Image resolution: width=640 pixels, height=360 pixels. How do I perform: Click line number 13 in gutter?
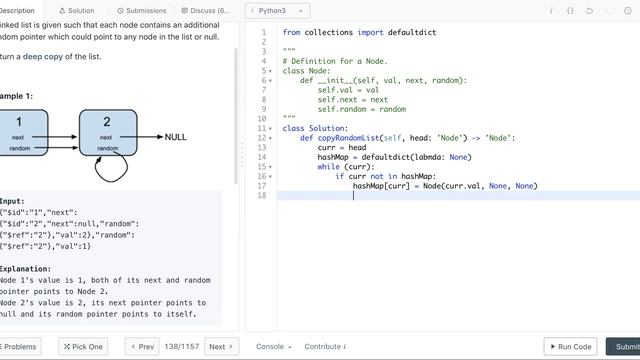(x=262, y=148)
